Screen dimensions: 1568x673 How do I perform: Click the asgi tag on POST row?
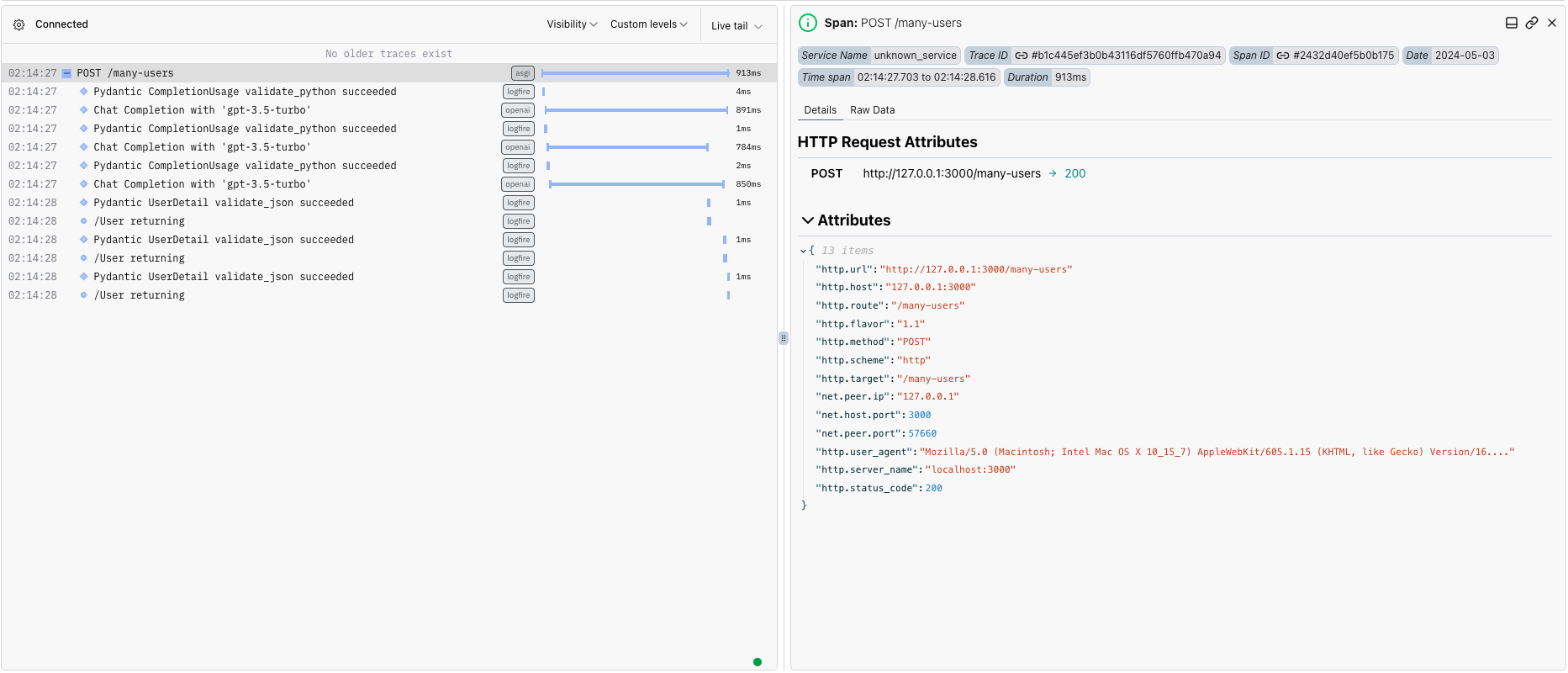click(x=522, y=73)
